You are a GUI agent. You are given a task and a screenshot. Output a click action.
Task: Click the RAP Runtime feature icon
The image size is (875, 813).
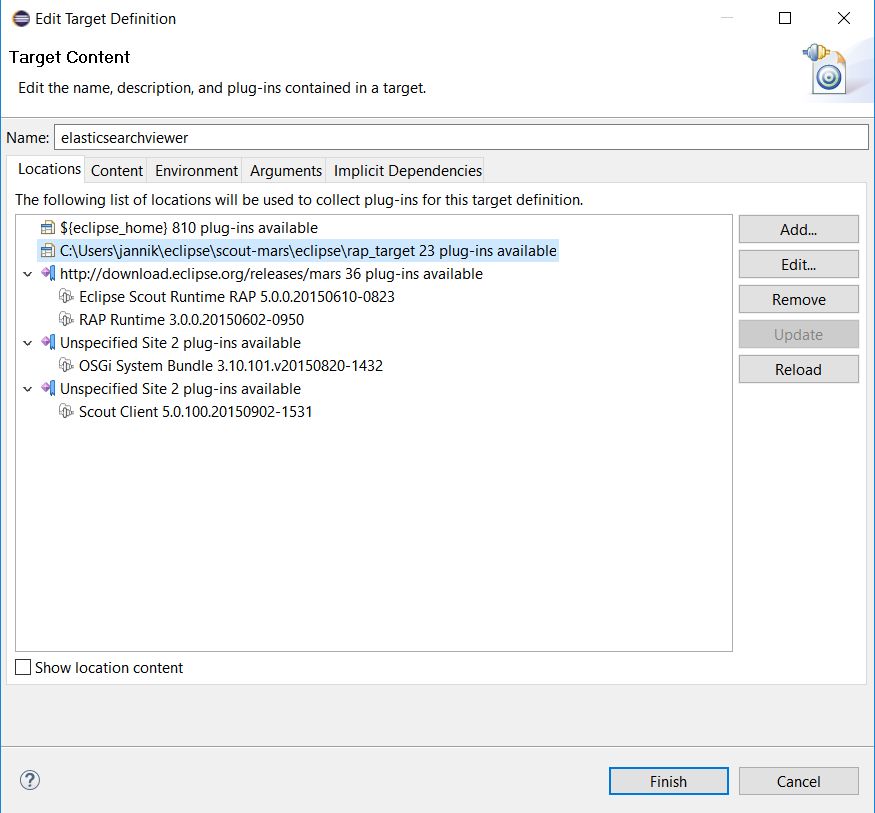pos(66,319)
